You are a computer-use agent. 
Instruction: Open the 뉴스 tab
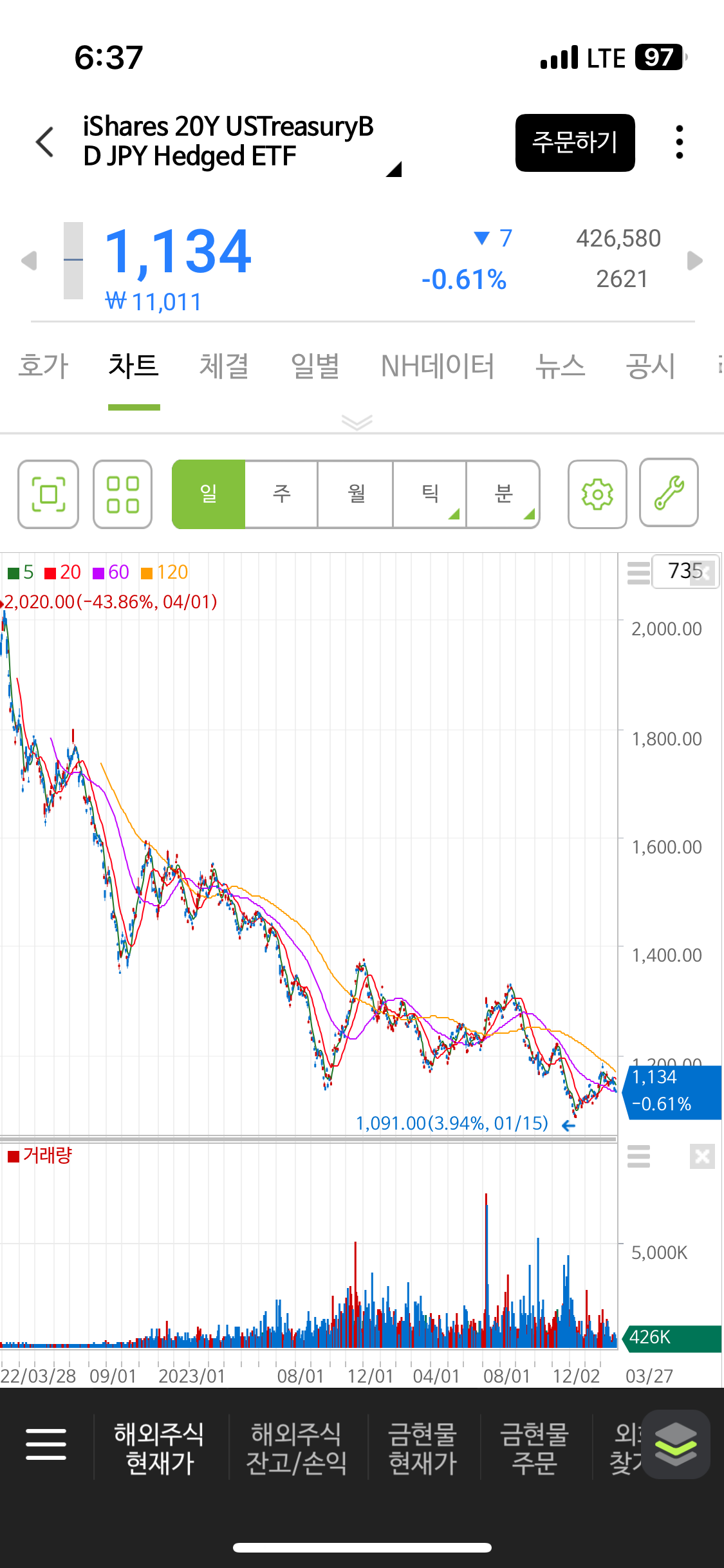[x=560, y=366]
